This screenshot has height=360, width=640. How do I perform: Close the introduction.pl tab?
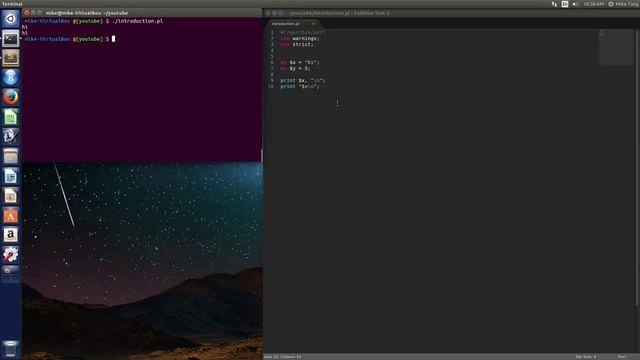(313, 24)
